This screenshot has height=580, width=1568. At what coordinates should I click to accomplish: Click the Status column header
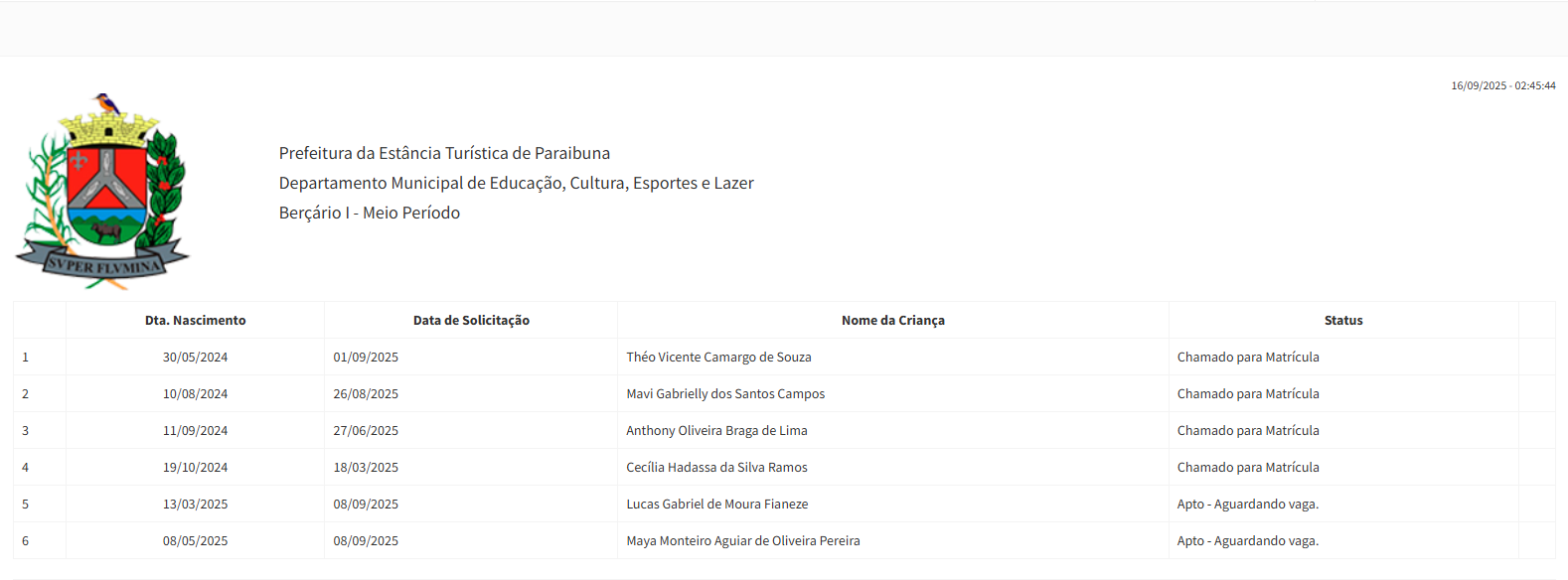pos(1342,321)
